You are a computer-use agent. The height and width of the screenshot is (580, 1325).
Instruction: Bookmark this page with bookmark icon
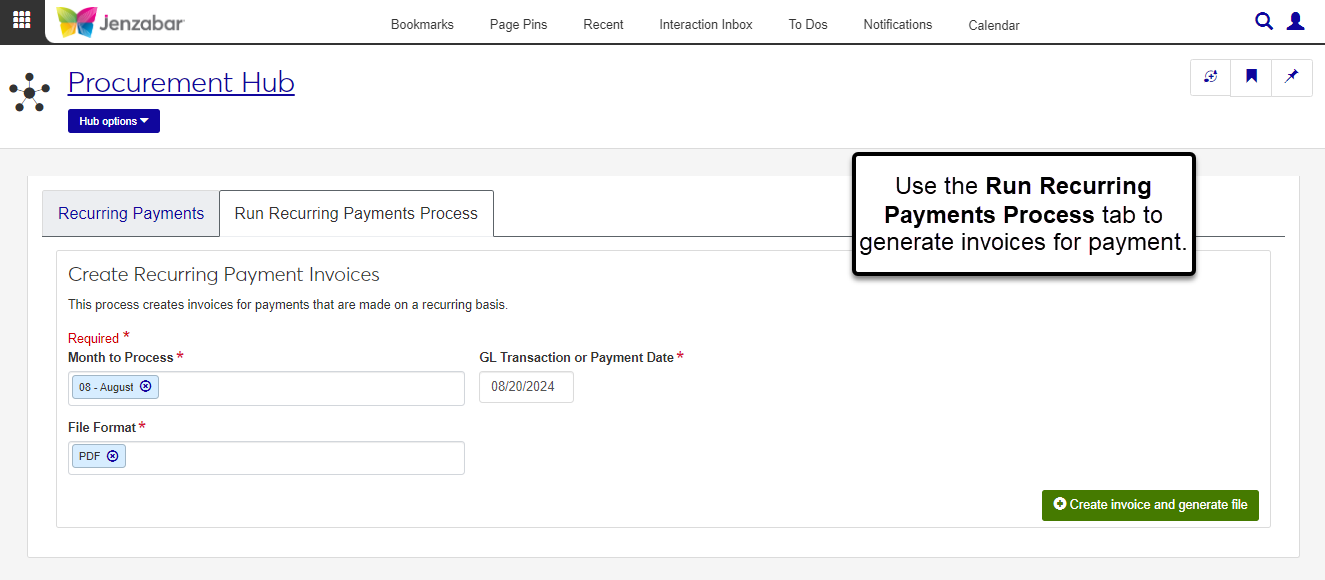(1251, 77)
